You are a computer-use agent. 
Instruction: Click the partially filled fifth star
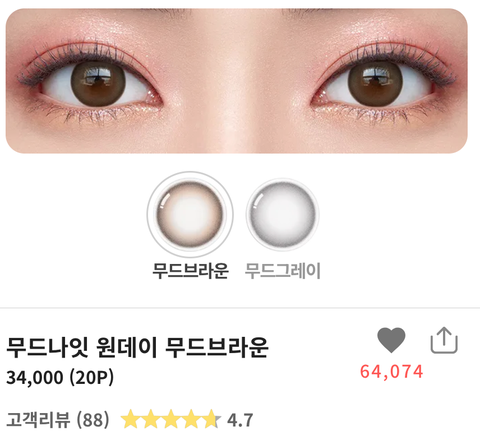[211, 419]
